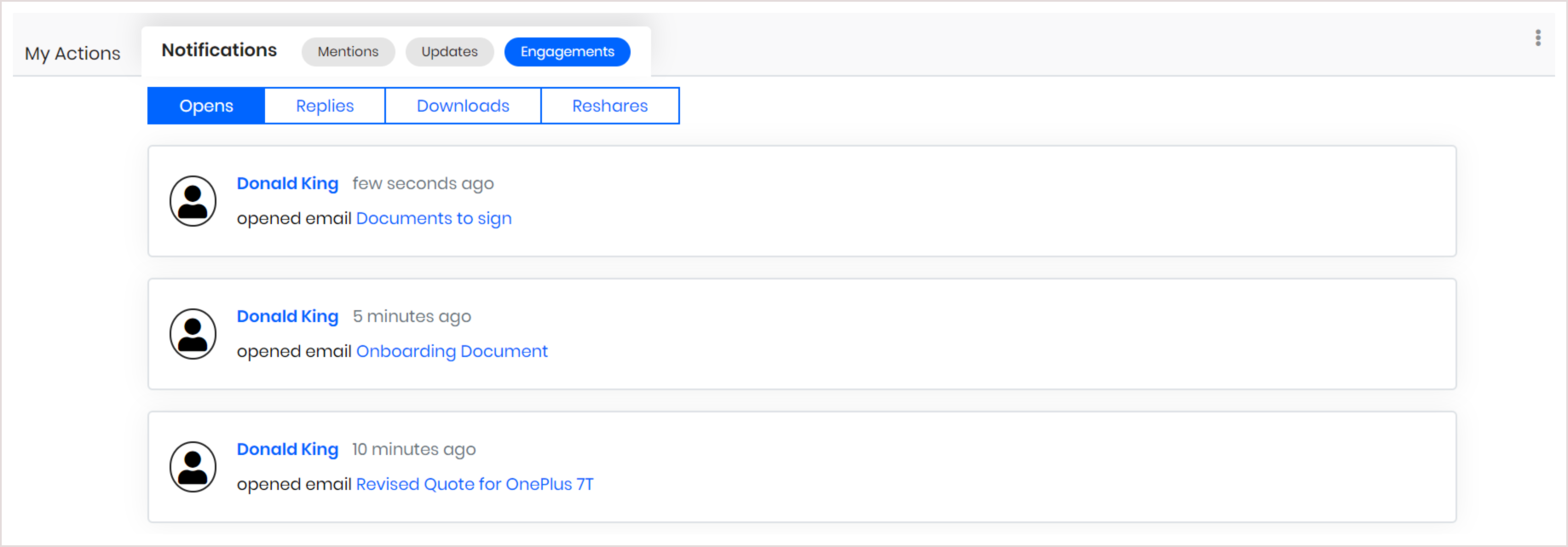This screenshot has width=1568, height=547.
Task: Switch to the My Actions tab
Action: tap(72, 54)
